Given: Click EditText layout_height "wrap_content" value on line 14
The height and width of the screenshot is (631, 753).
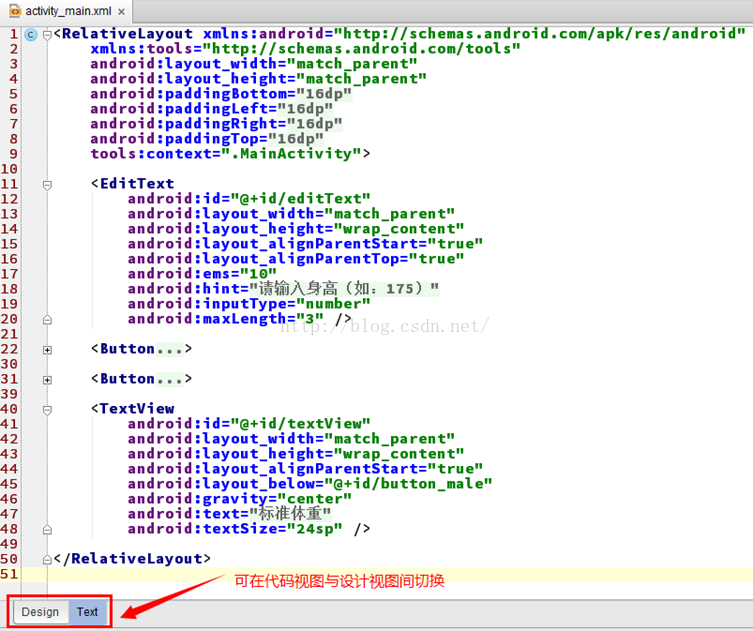Looking at the screenshot, I should (399, 229).
